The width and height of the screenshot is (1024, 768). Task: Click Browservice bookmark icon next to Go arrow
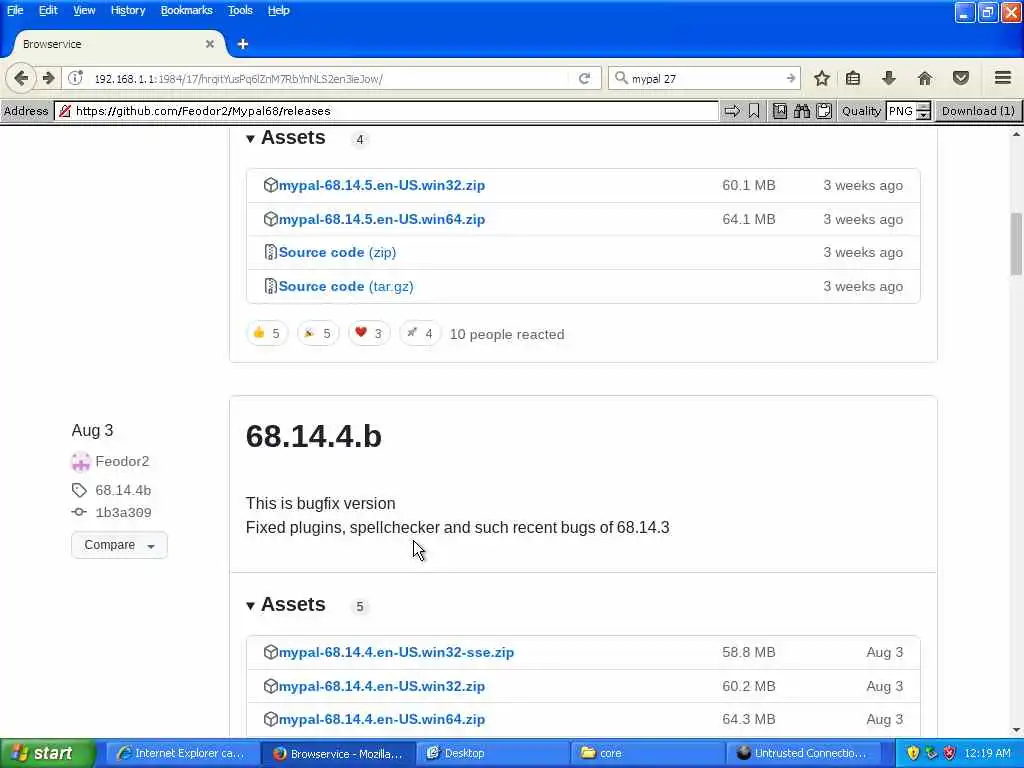click(754, 111)
